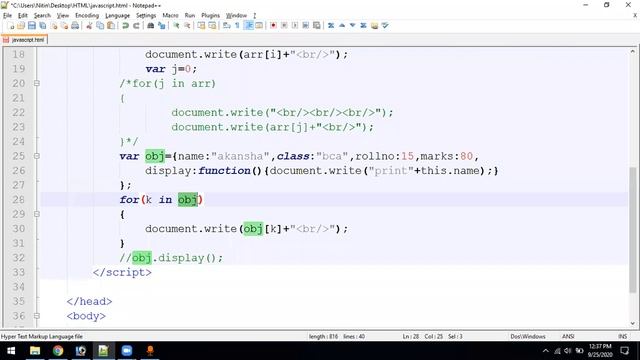This screenshot has width=640, height=360.
Task: Open the ? help menu
Action: click(x=255, y=16)
